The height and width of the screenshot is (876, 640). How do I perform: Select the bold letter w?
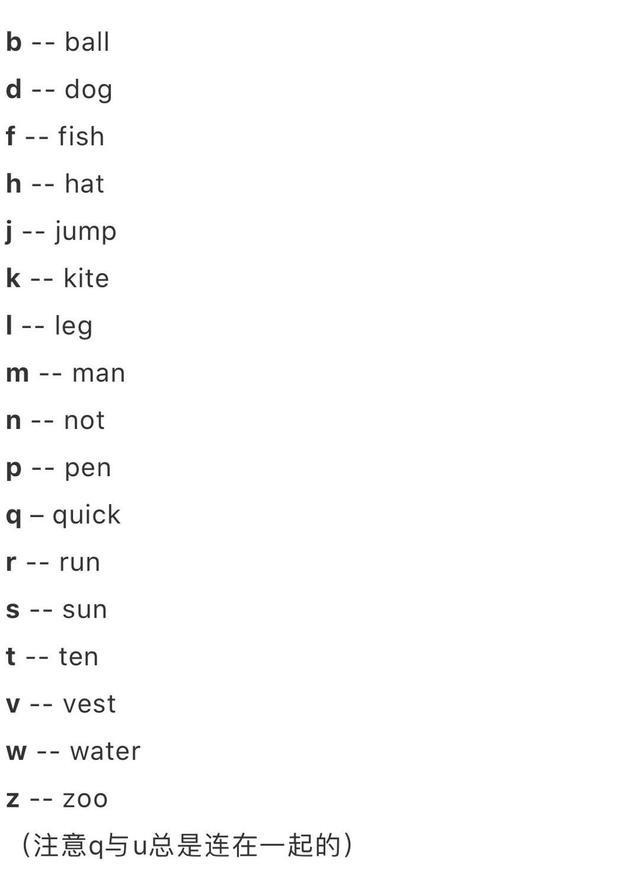point(17,752)
